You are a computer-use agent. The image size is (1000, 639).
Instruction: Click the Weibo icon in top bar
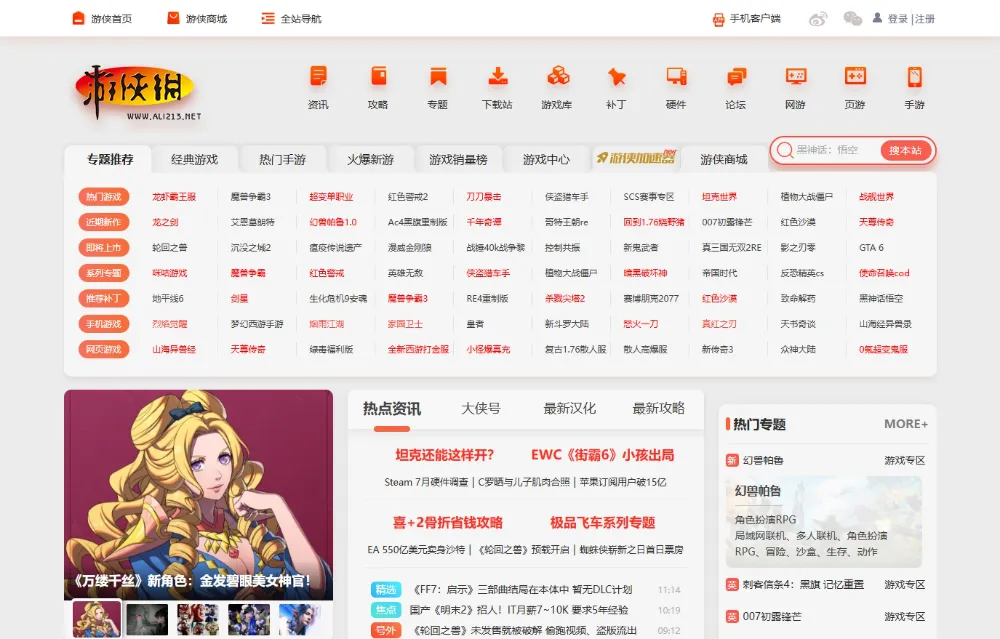pos(818,18)
